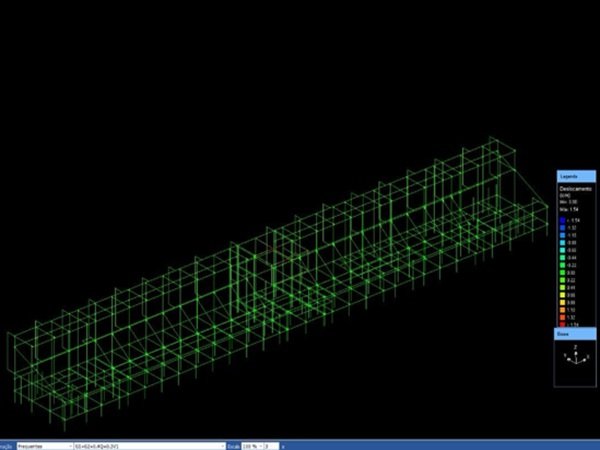Click the Escala percentage field showing 100 %
The height and width of the screenshot is (450, 600).
pos(249,445)
